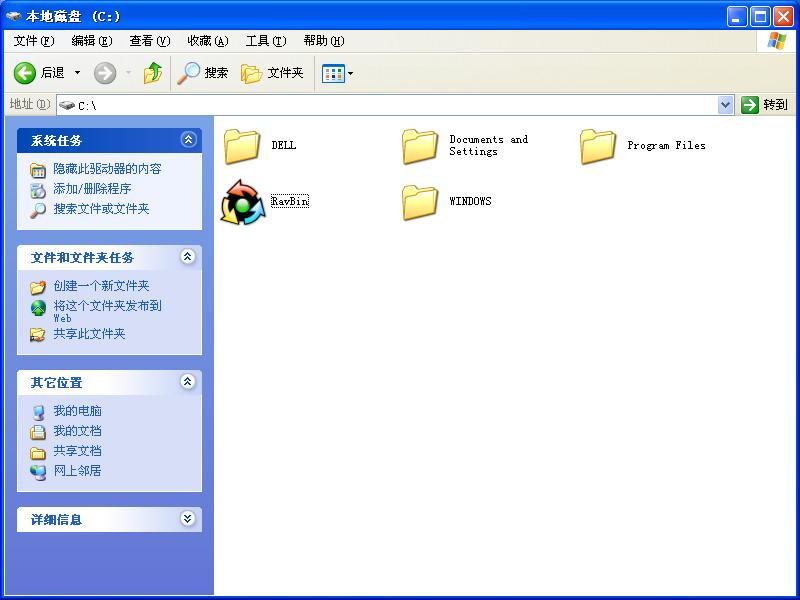Viewport: 800px width, 600px height.
Task: Maximize the 本地磁盘 (C:) window
Action: pos(760,17)
